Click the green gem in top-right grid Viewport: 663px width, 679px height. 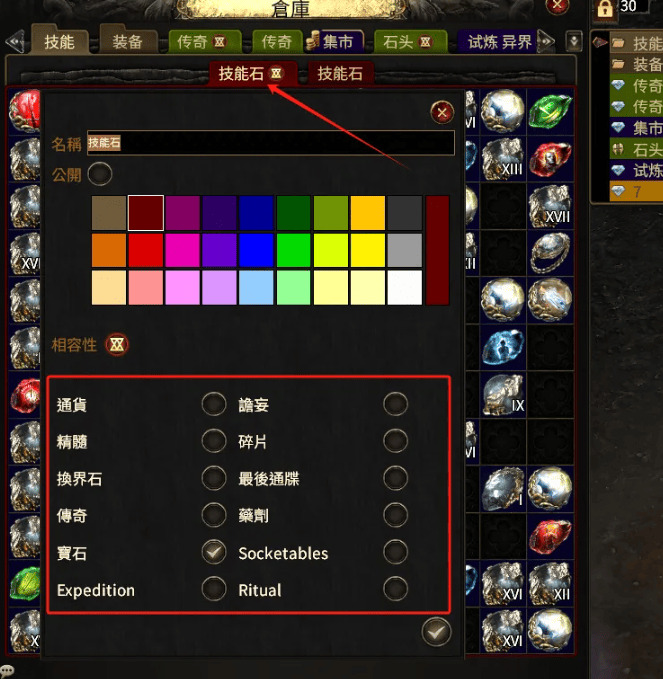click(550, 111)
